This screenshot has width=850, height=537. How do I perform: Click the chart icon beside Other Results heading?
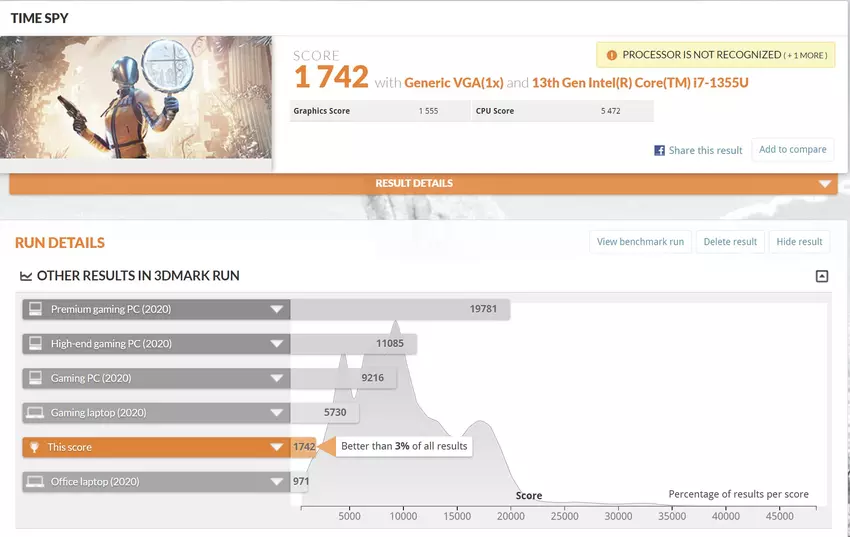coord(26,276)
